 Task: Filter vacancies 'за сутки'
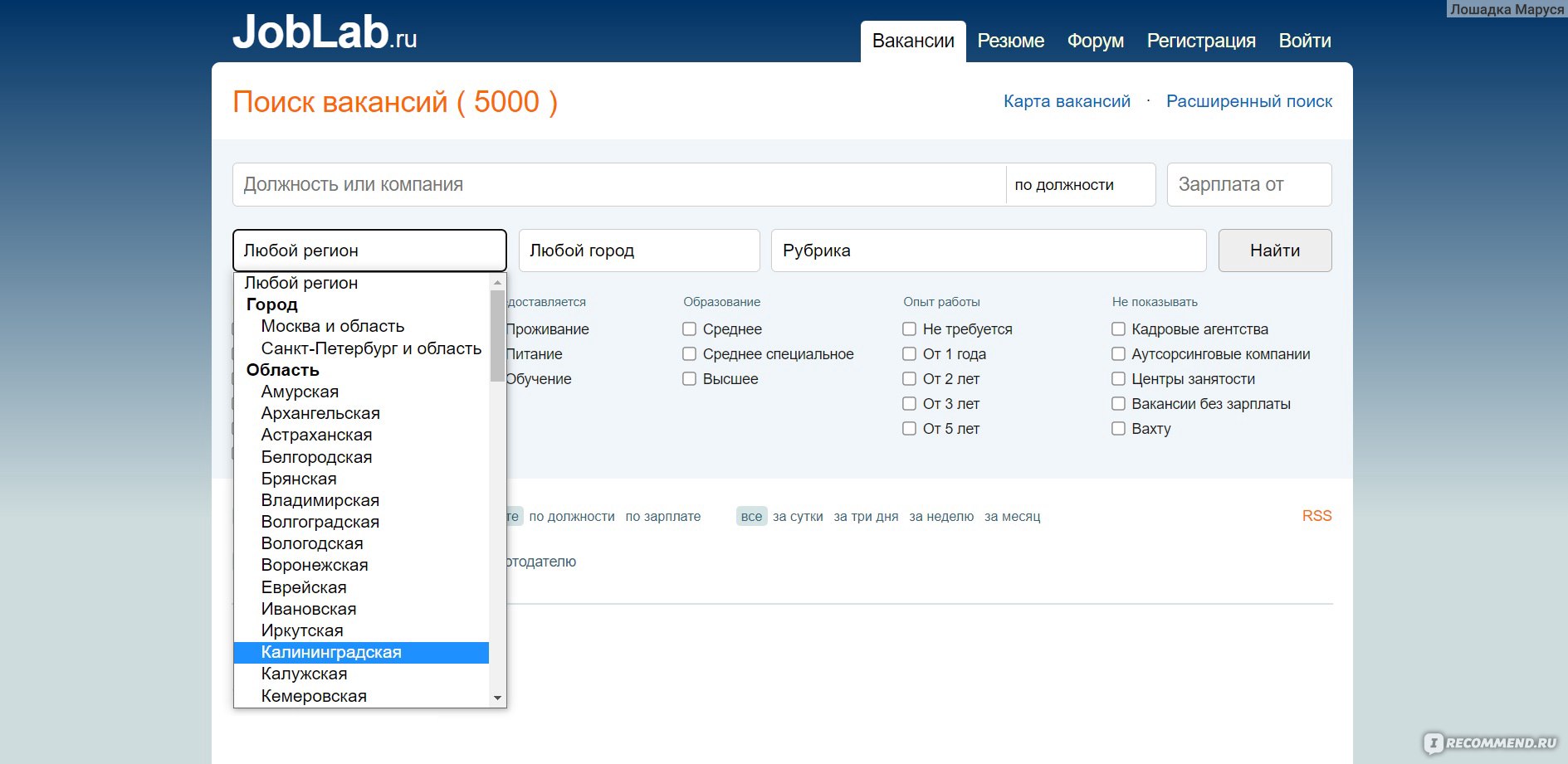[798, 516]
